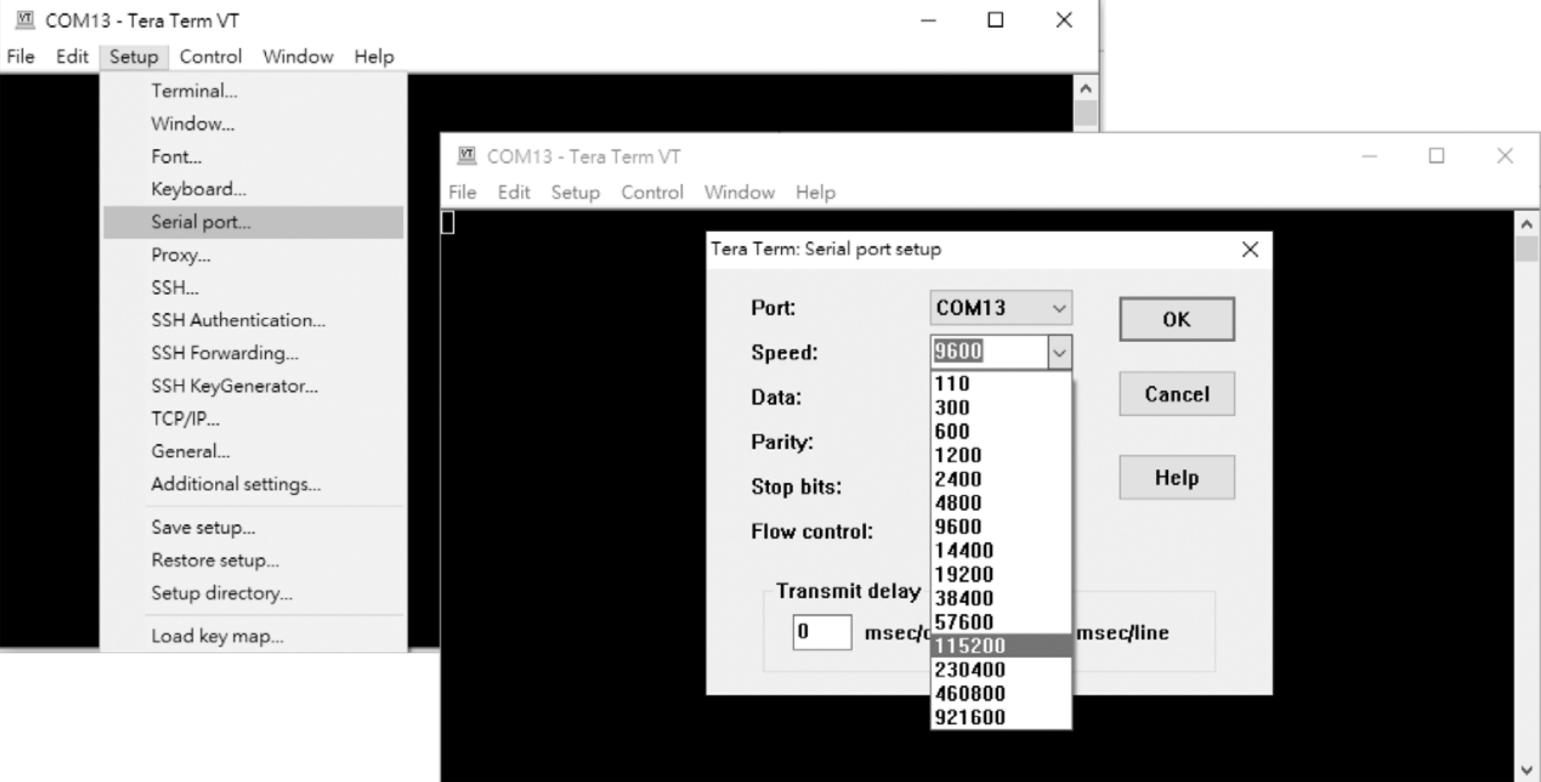
Task: Select 9600 baud in Speed dropdown list
Action: coord(1001,527)
